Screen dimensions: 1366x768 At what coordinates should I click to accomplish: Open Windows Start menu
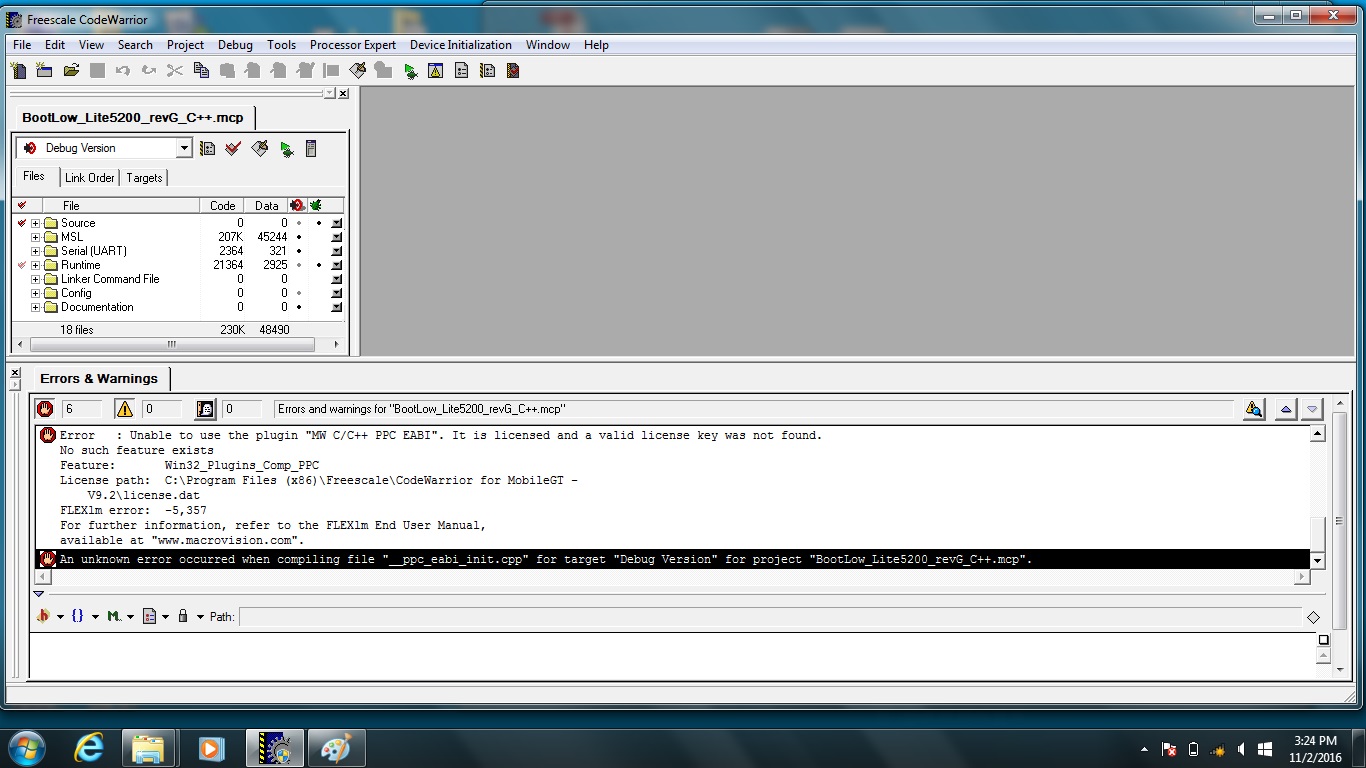27,748
